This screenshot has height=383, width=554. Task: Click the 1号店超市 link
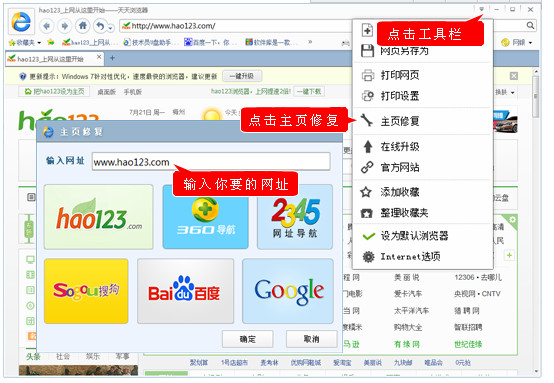coord(234,363)
